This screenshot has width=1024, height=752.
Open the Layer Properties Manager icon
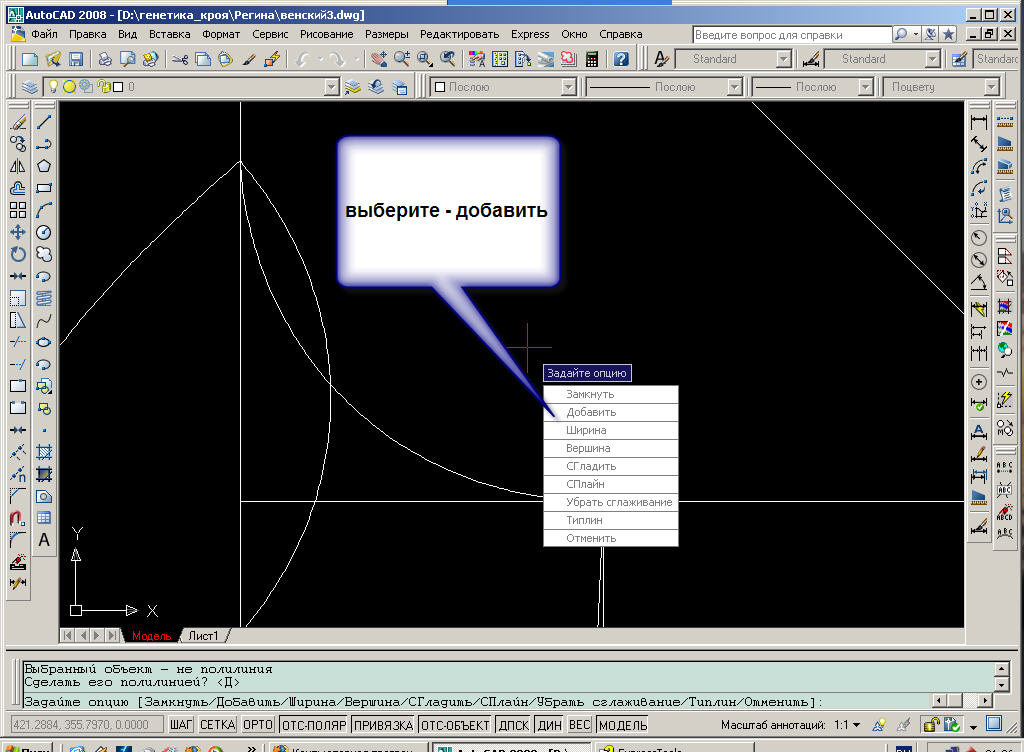pyautogui.click(x=30, y=87)
